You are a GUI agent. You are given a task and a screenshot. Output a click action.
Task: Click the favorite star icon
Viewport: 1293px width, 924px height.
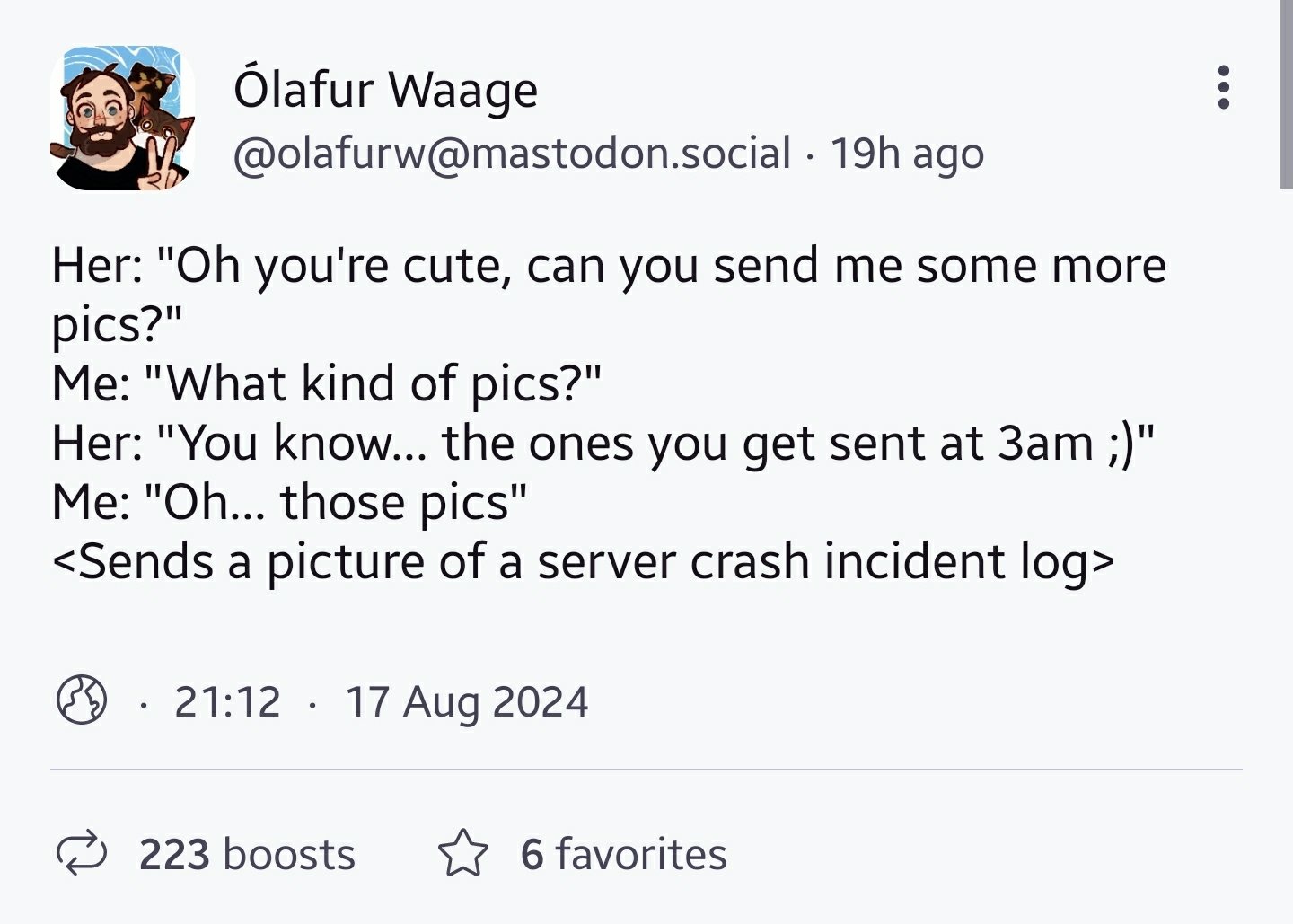coord(463,853)
